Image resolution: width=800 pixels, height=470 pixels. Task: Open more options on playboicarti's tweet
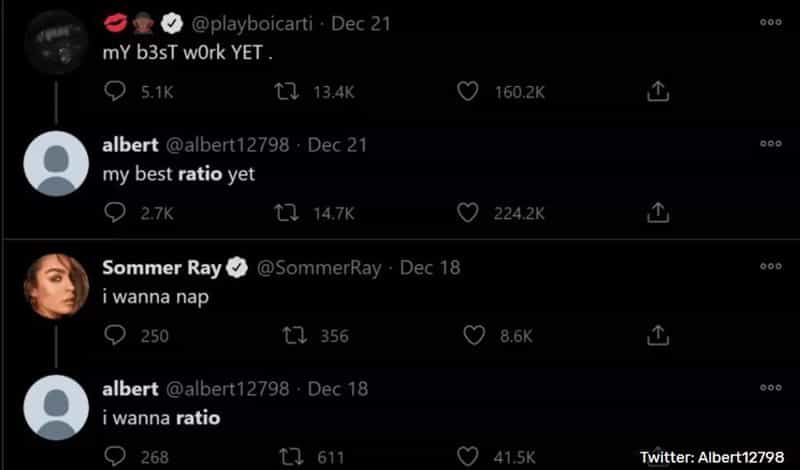(770, 22)
